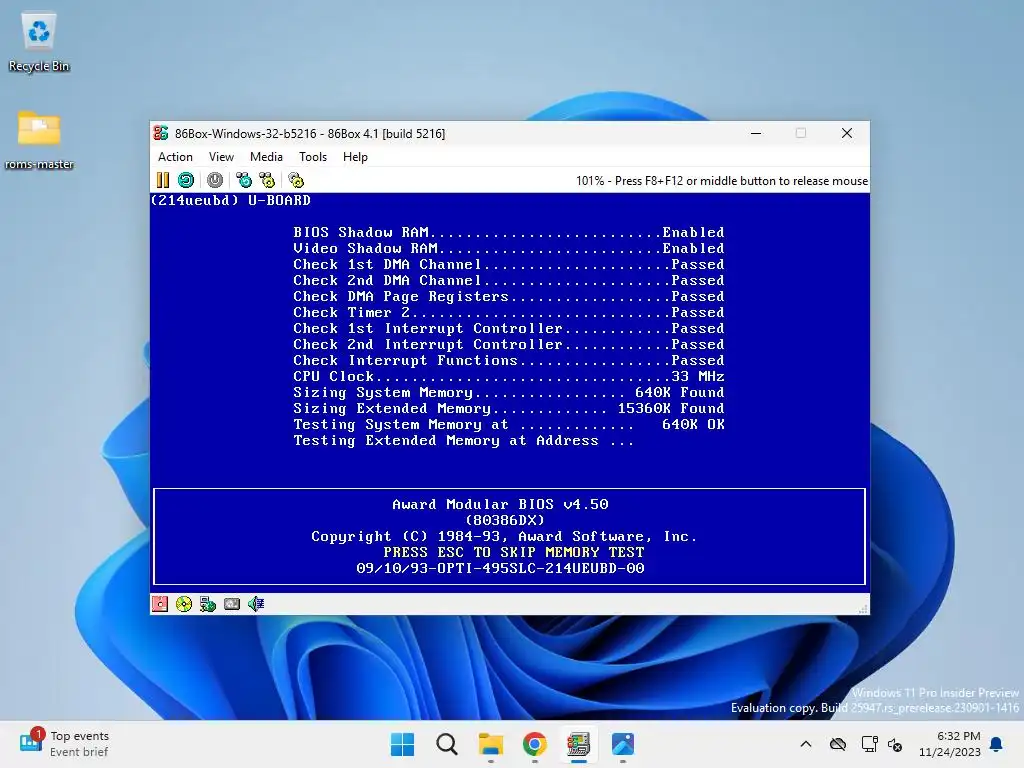Screen dimensions: 1024x768
Task: Open the View menu
Action: click(x=221, y=157)
